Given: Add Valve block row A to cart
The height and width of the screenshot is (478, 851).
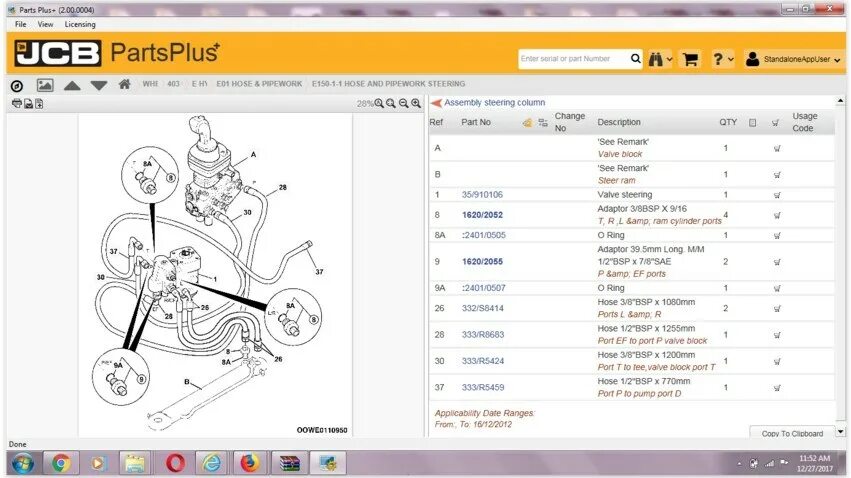Looking at the screenshot, I should coord(777,149).
